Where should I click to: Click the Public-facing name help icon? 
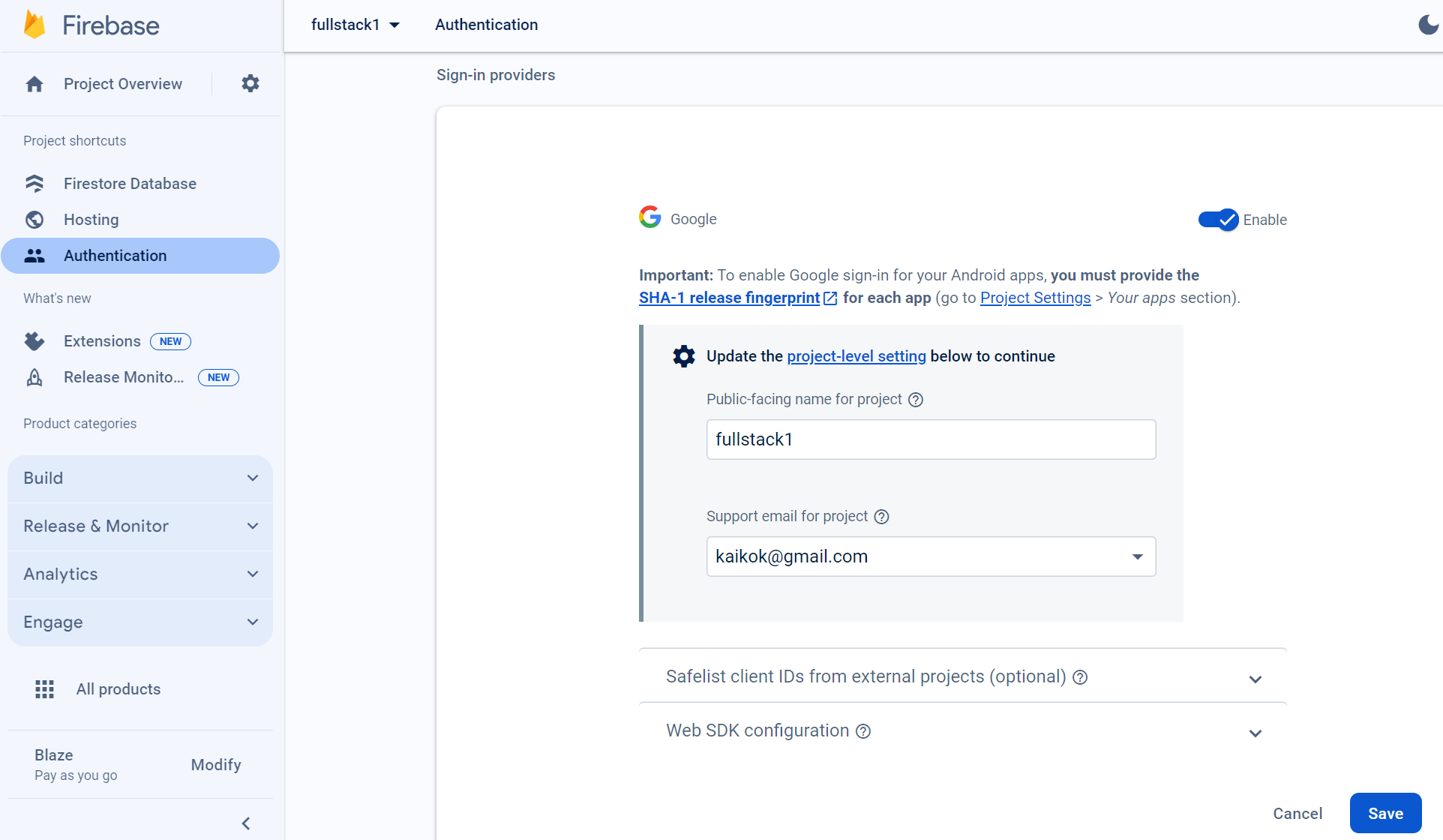pyautogui.click(x=915, y=399)
